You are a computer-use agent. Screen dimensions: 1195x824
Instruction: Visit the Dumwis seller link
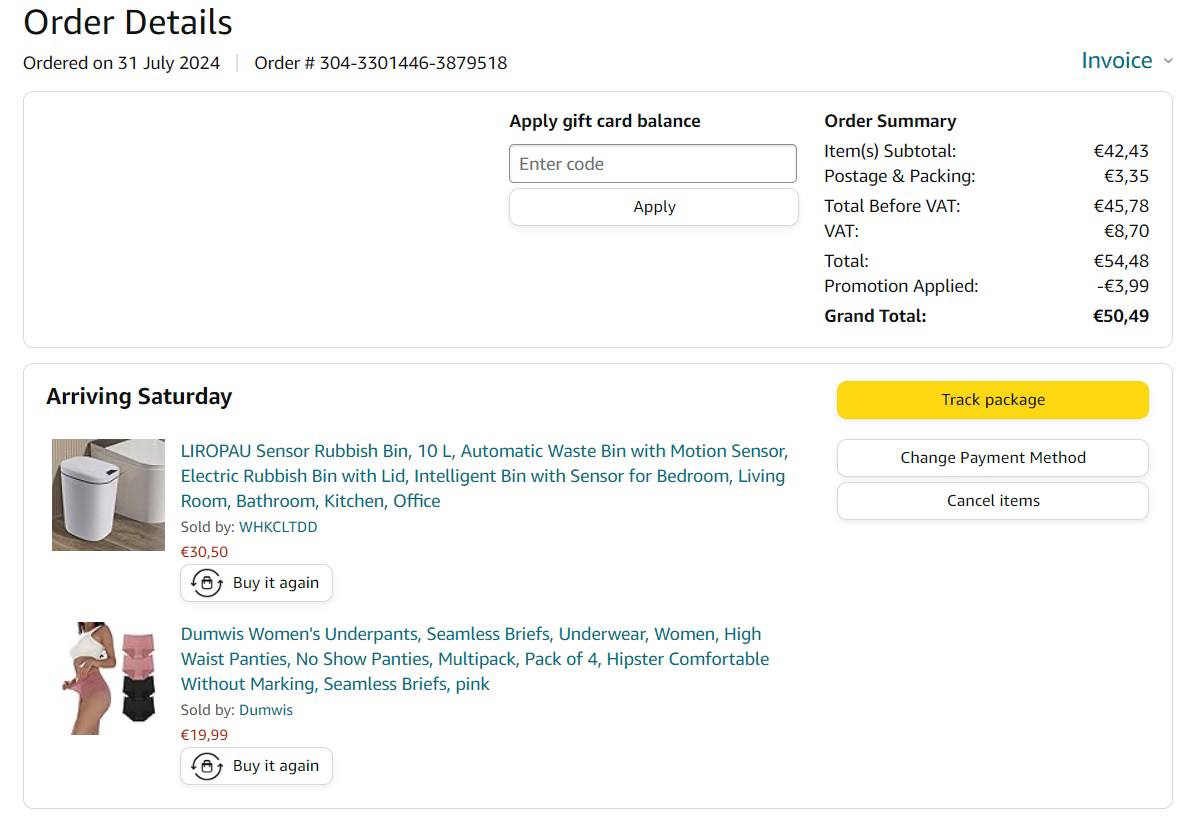click(266, 710)
